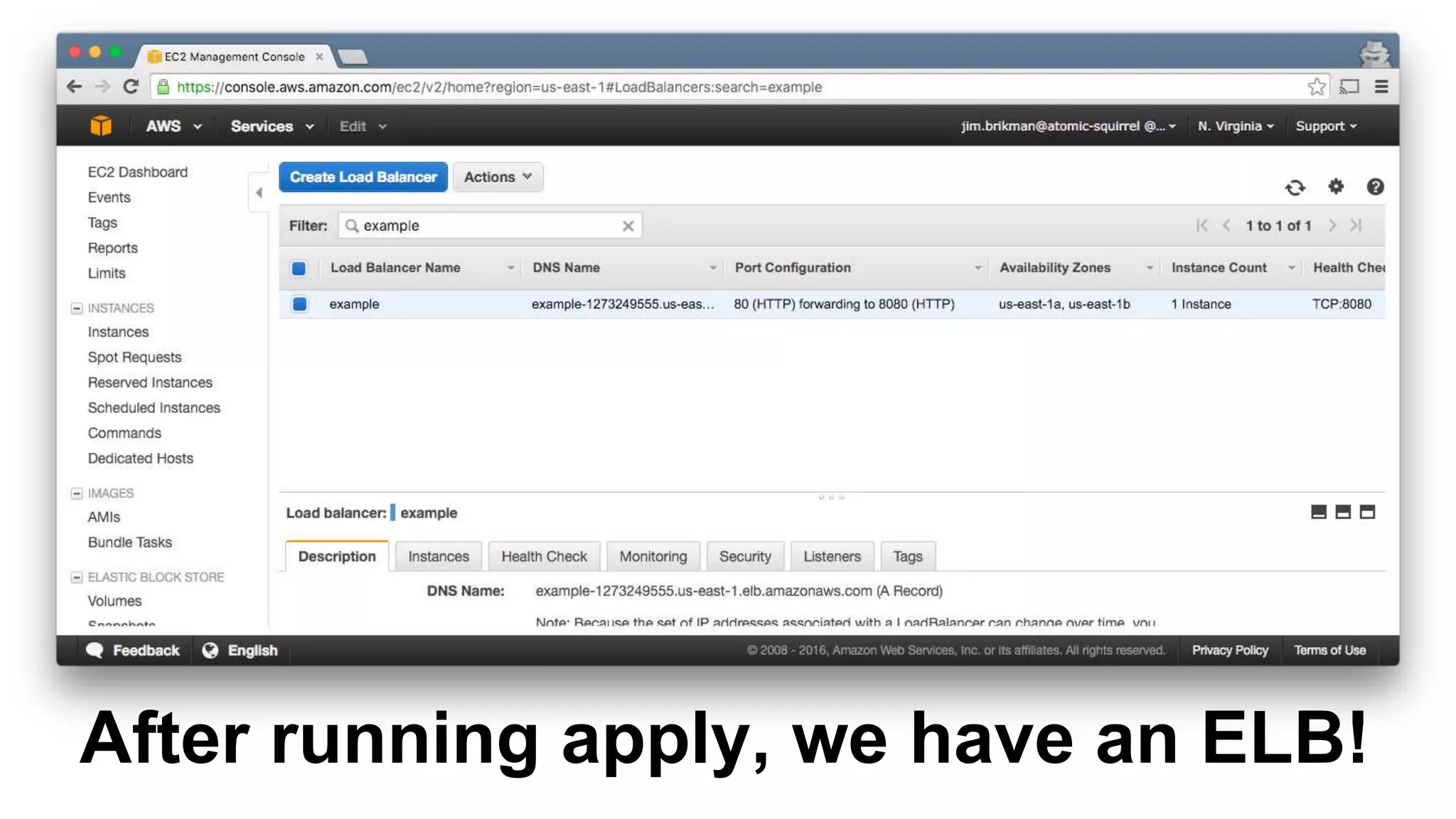
Task: Collapse the ELASTIC BLOCK STORE section
Action: coord(77,577)
